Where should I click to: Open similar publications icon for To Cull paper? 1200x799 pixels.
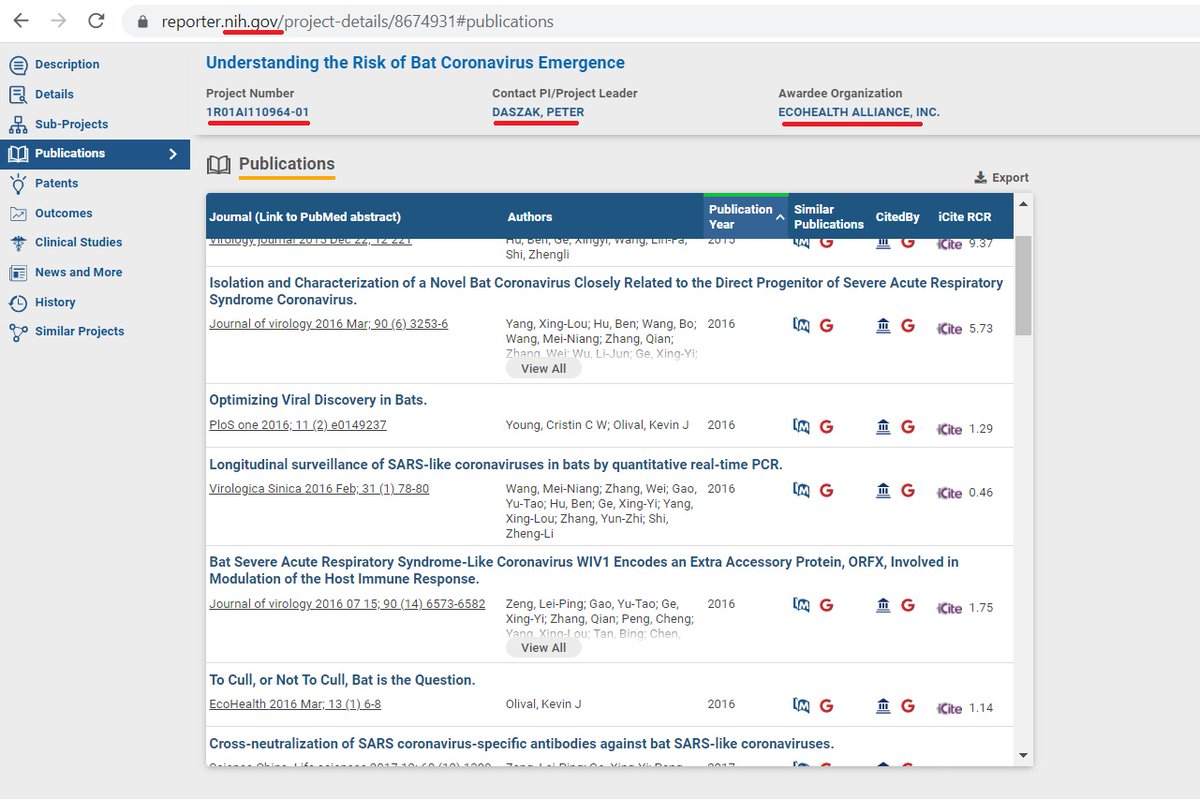(801, 705)
